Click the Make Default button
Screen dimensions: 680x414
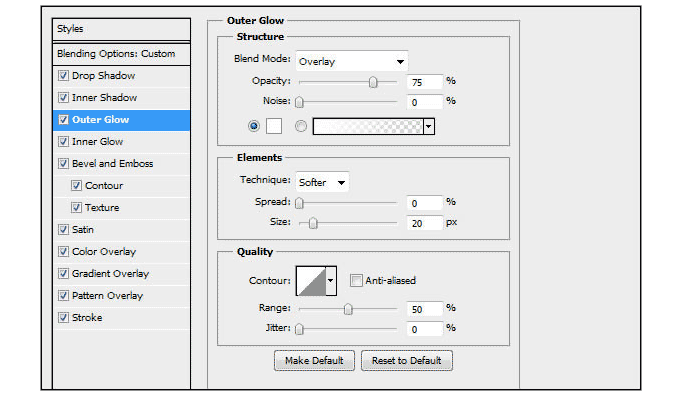[x=314, y=360]
